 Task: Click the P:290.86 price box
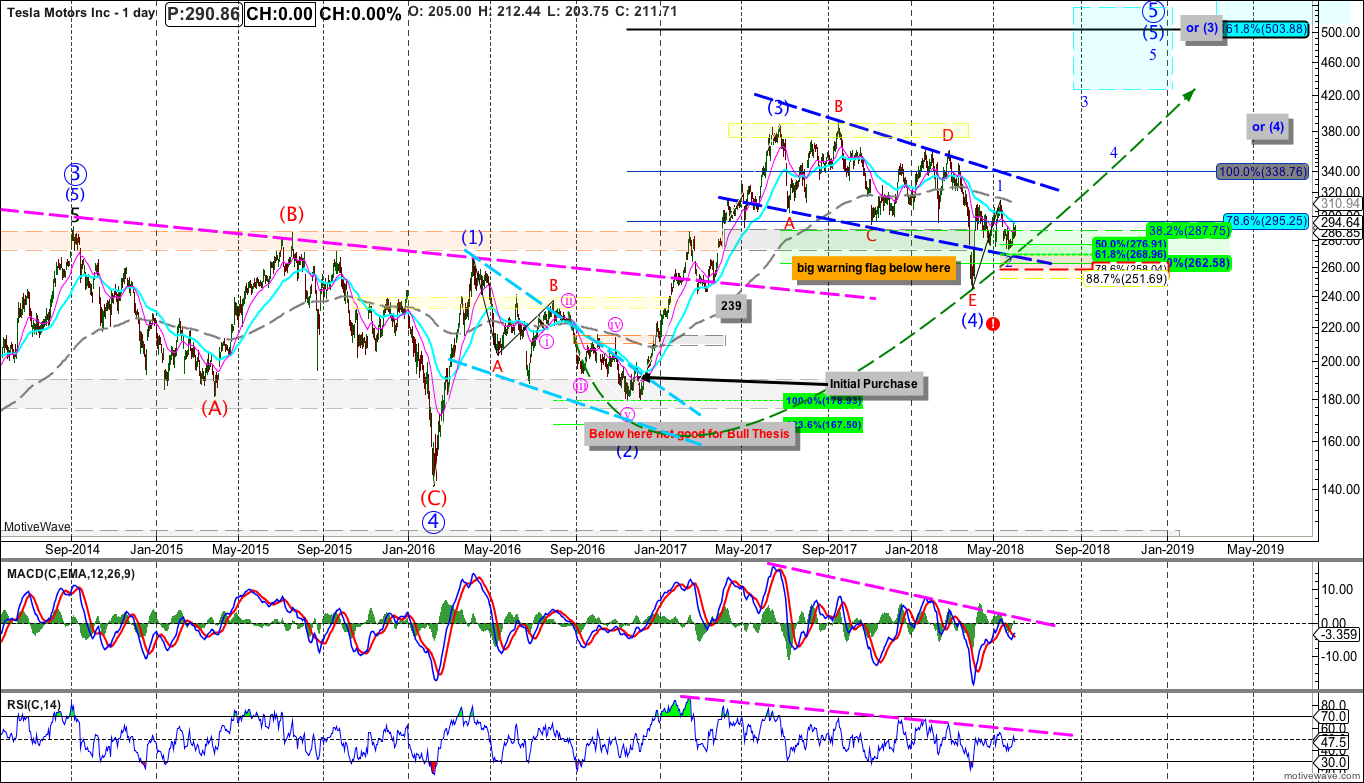tap(205, 15)
